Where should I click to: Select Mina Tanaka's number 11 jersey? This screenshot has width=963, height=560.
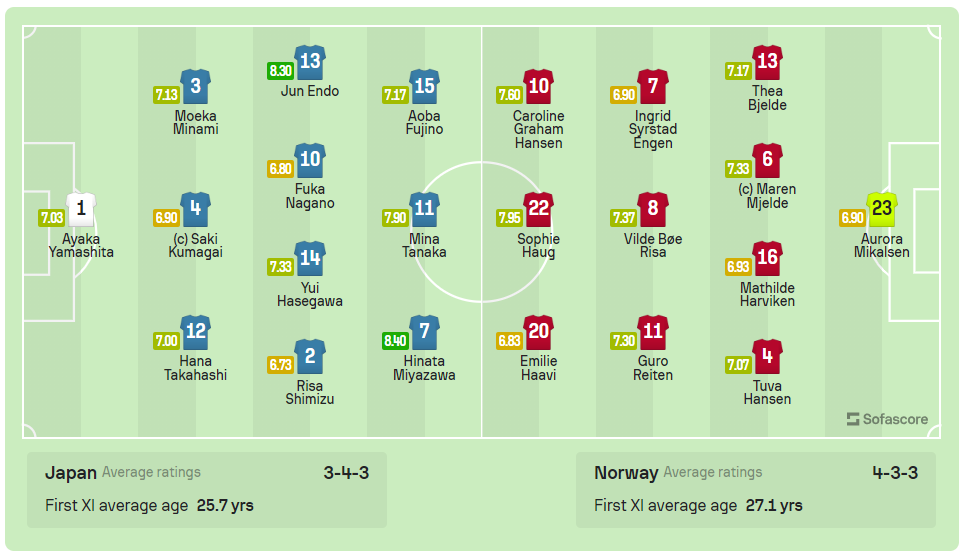(x=424, y=210)
